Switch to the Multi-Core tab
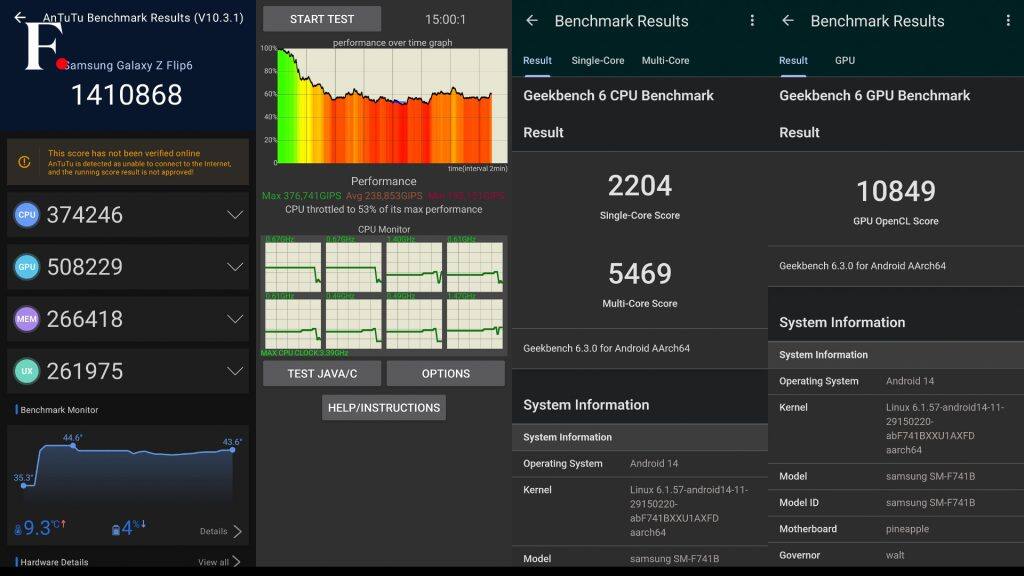The height and width of the screenshot is (576, 1024). (x=665, y=60)
